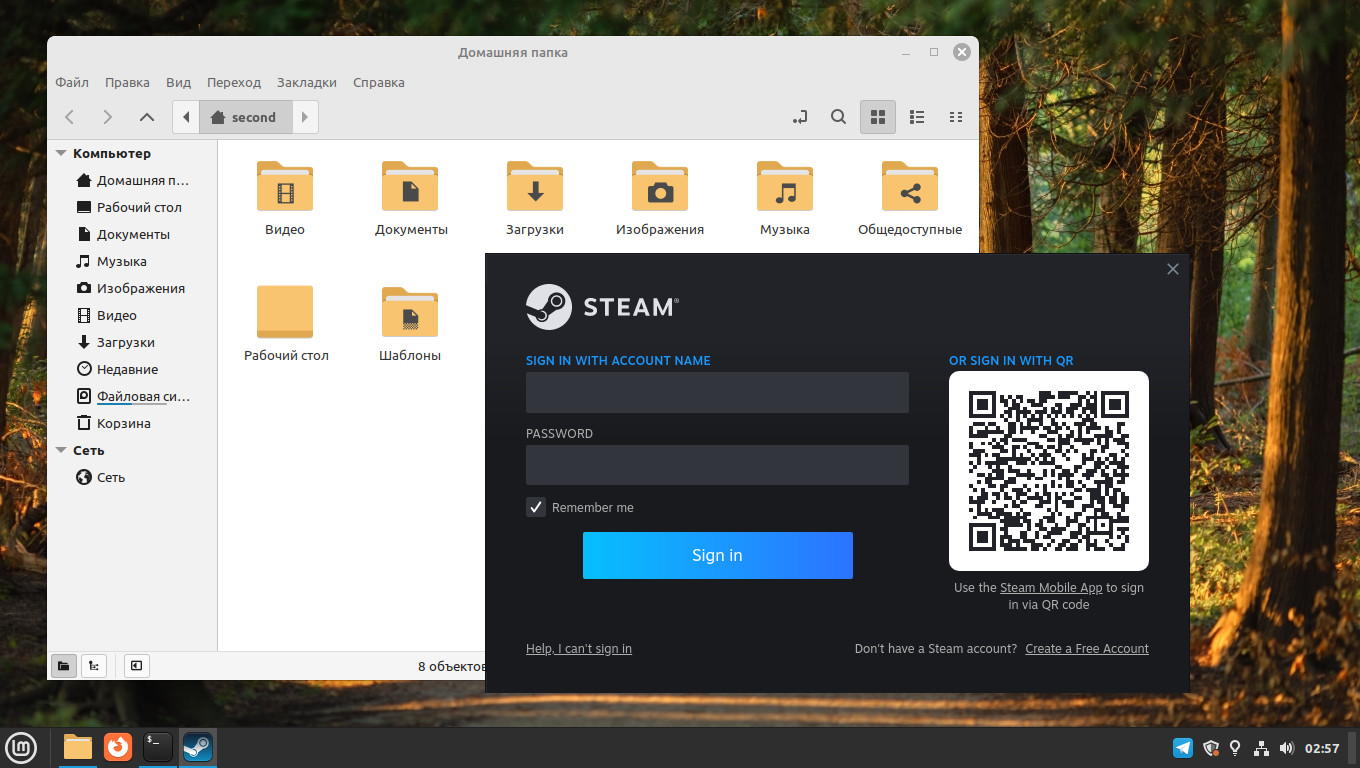
Task: Open the Steam Mobile App link
Action: pos(1051,588)
